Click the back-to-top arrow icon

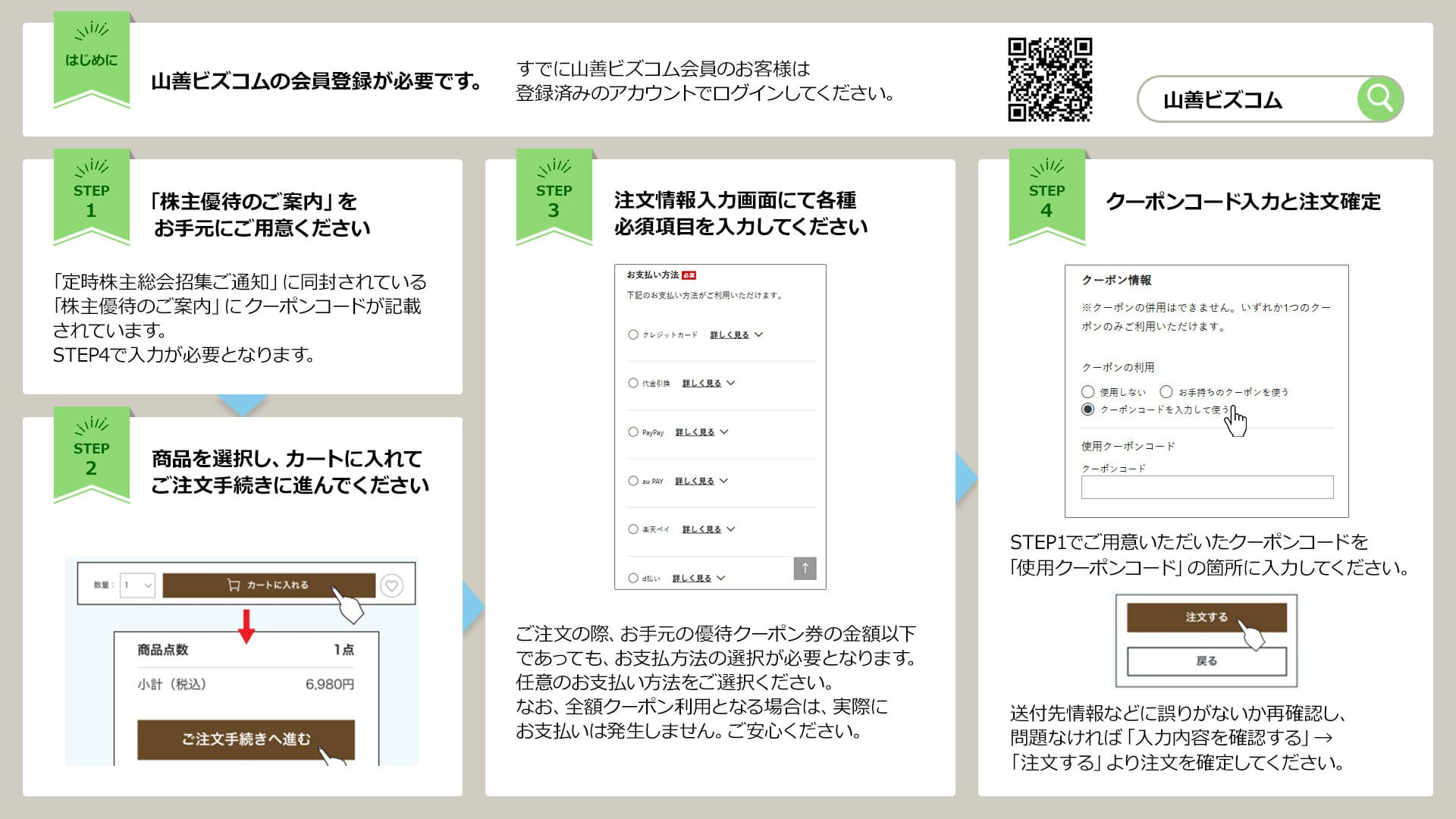(x=805, y=569)
